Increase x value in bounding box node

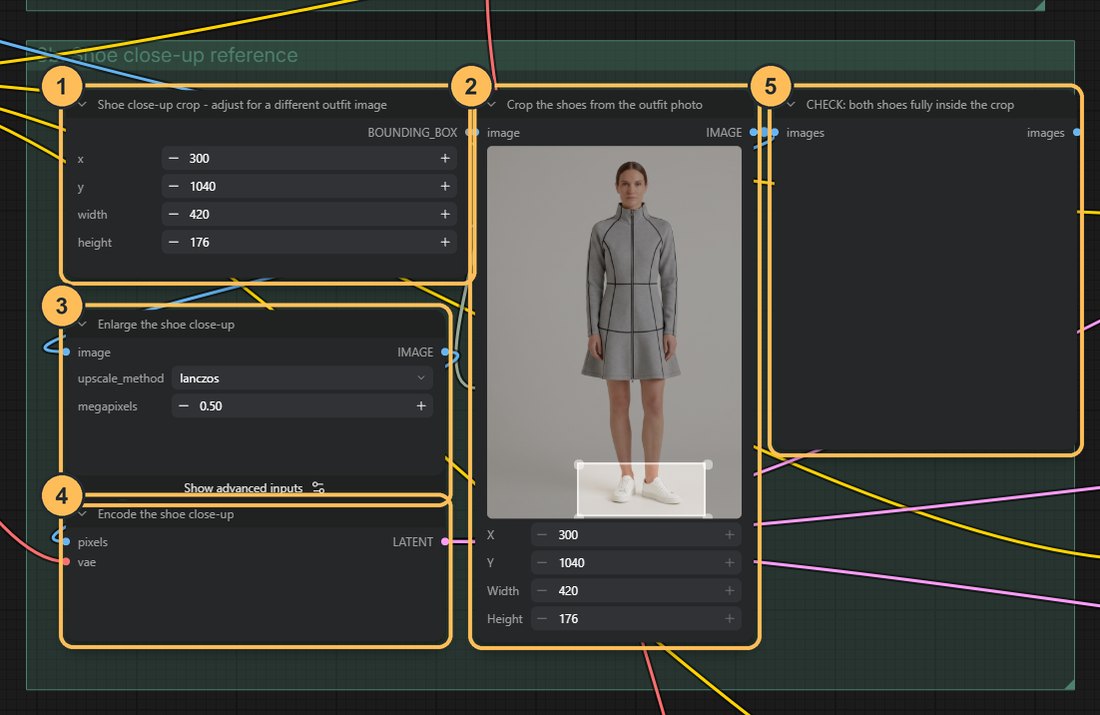point(445,159)
